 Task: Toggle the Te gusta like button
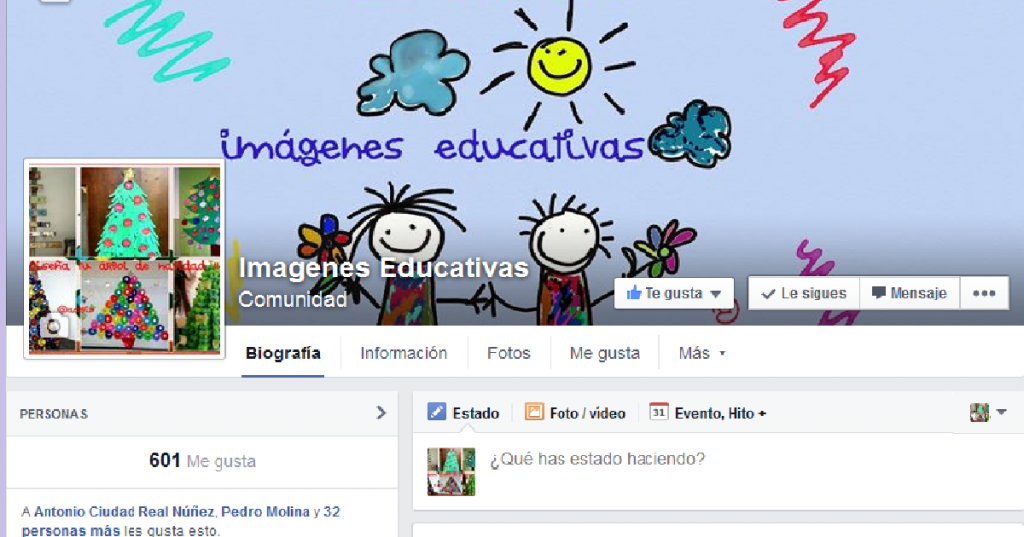(x=673, y=294)
